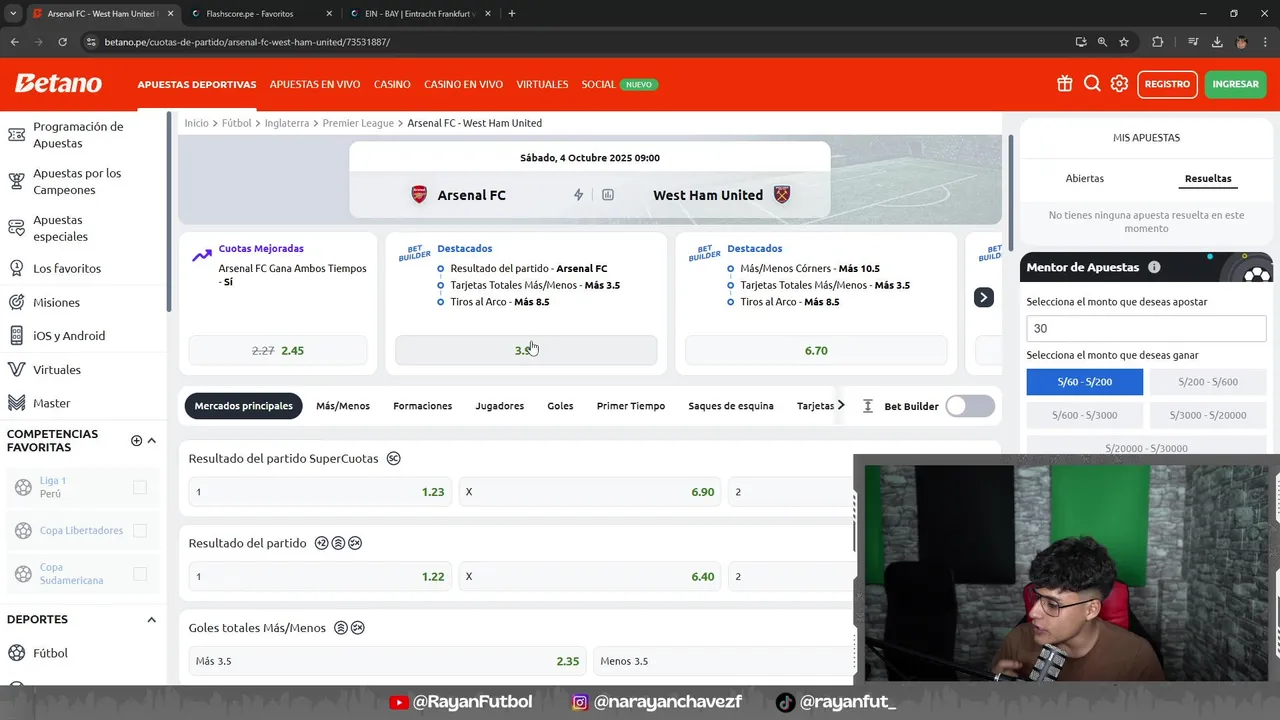Image resolution: width=1280 pixels, height=720 pixels.
Task: Click the trophy icon for Apuestas por los Campeones
Action: point(16,181)
